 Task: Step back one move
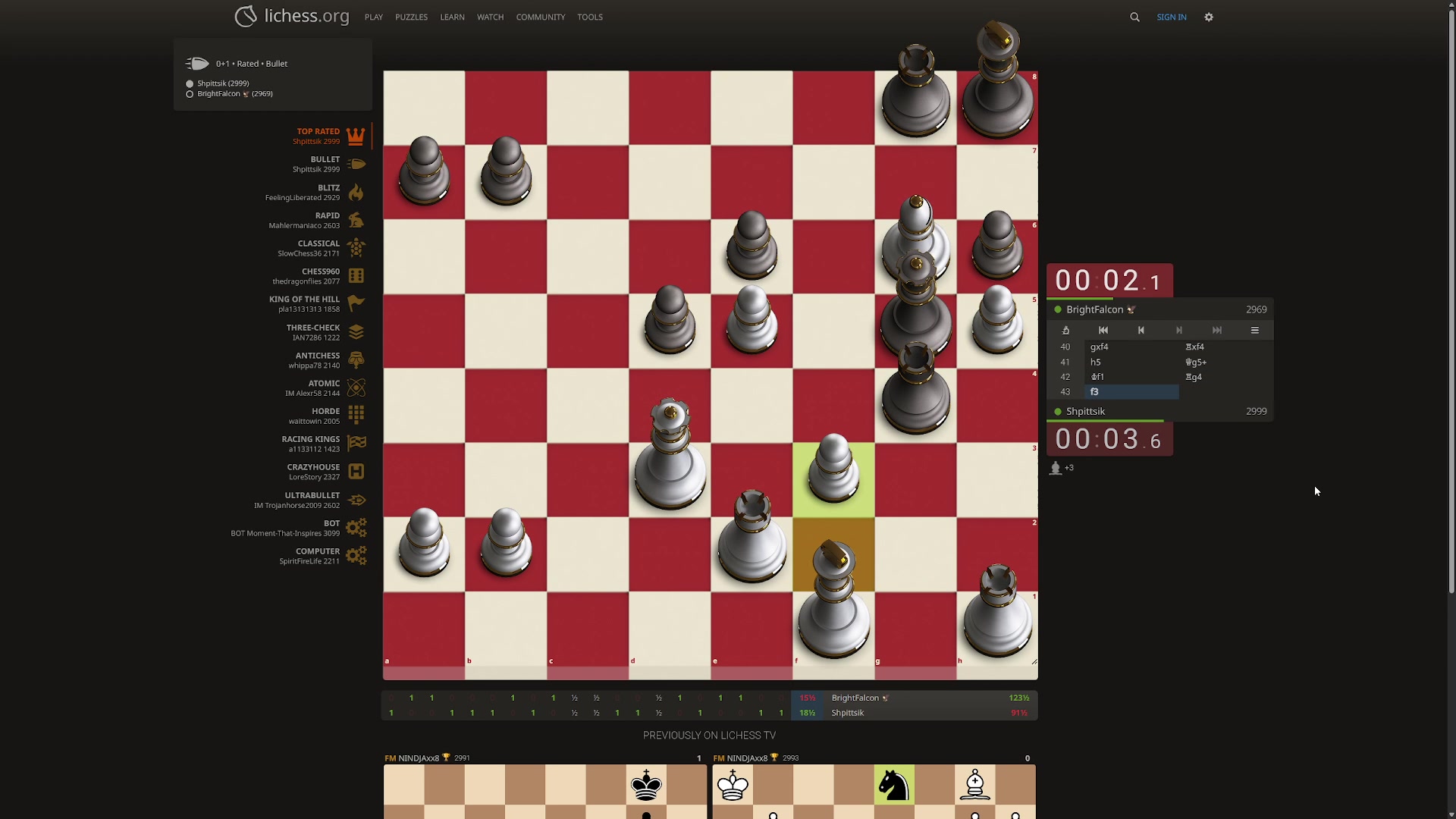1141,331
